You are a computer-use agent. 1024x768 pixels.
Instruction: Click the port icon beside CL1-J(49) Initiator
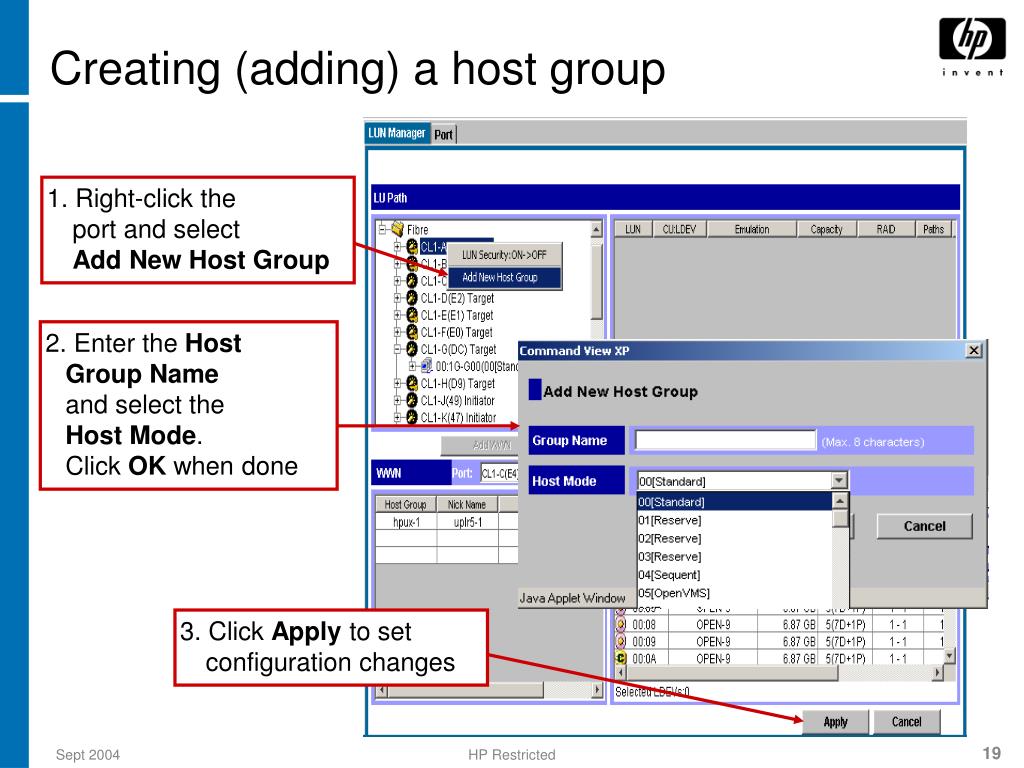(x=412, y=400)
